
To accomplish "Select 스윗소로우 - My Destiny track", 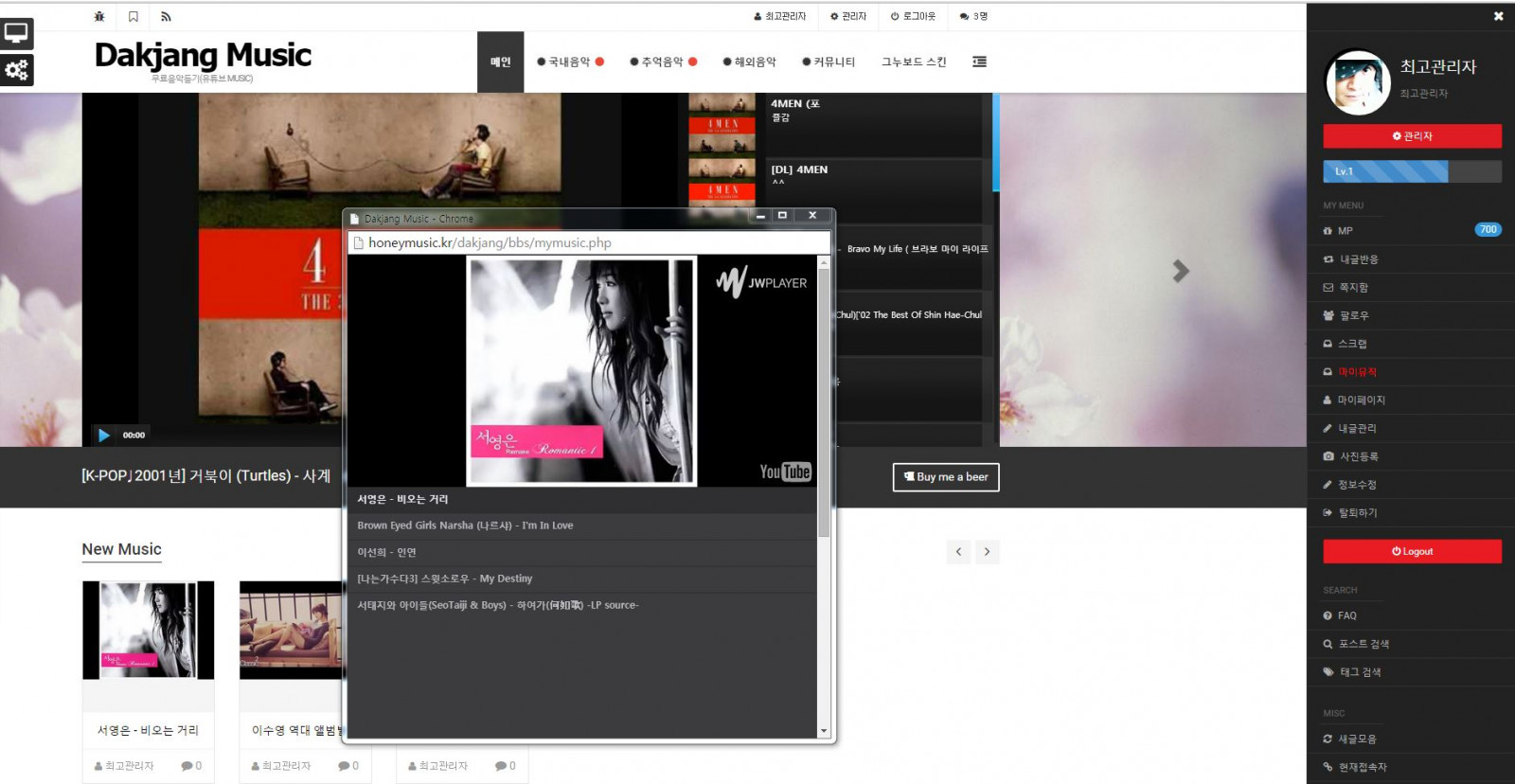I will coord(582,579).
